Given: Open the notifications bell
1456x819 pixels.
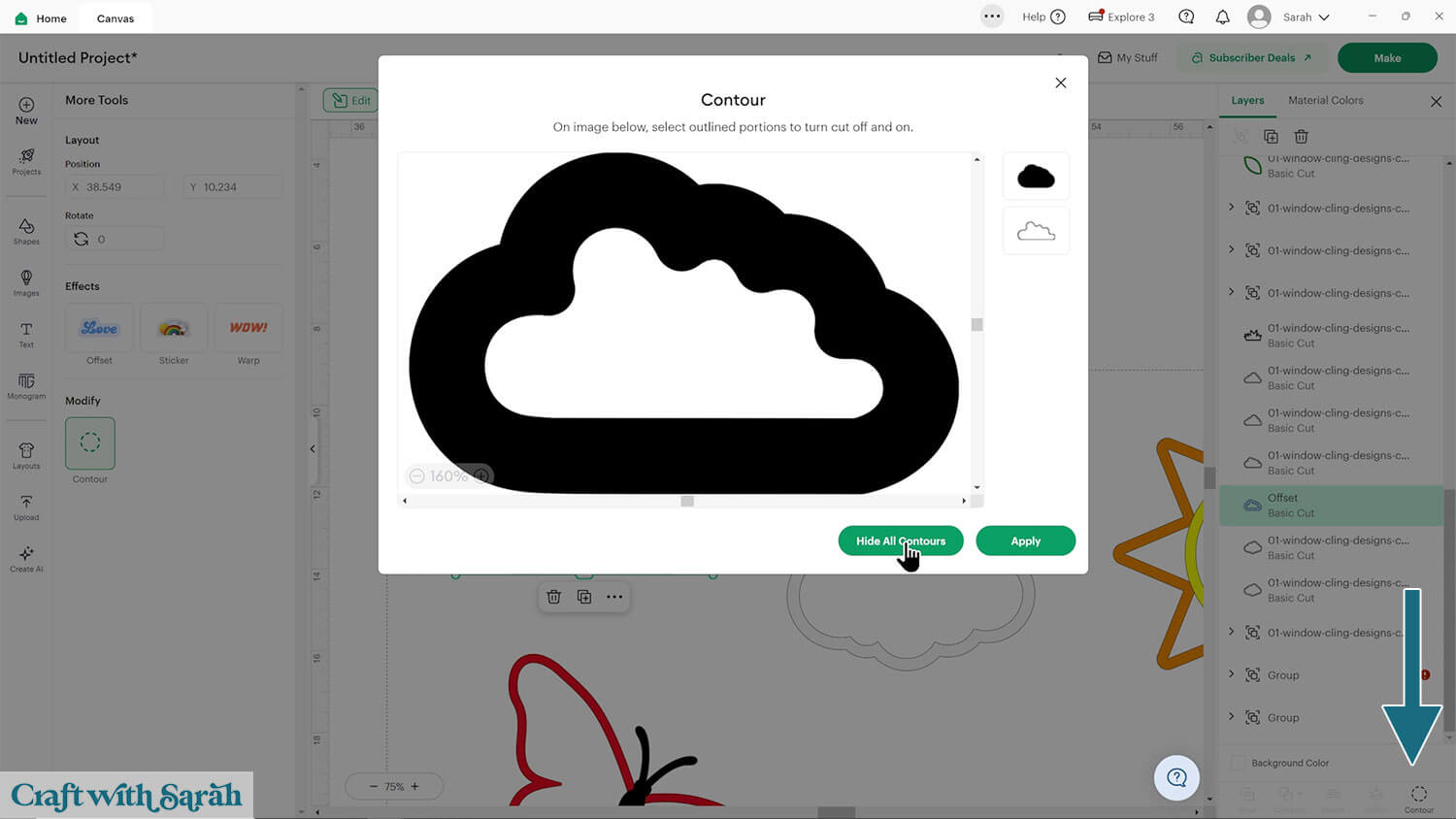Looking at the screenshot, I should point(1222,16).
